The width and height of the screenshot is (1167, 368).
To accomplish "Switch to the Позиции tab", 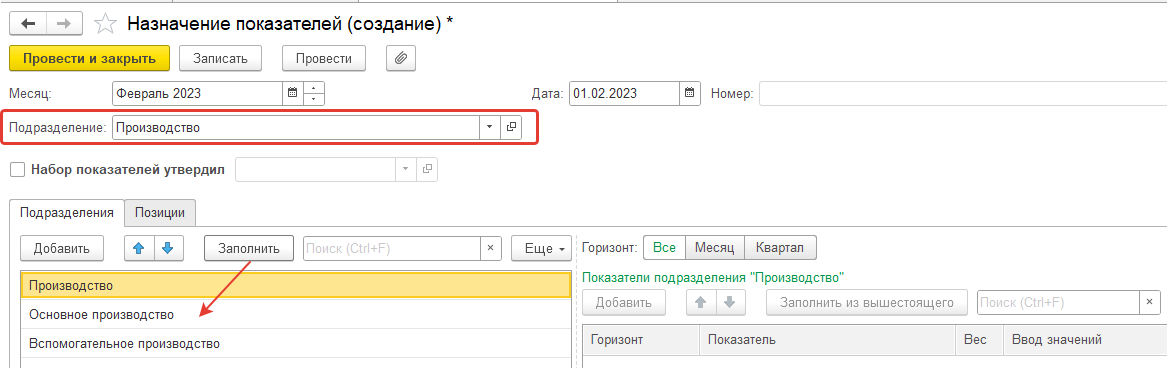I will tap(160, 212).
